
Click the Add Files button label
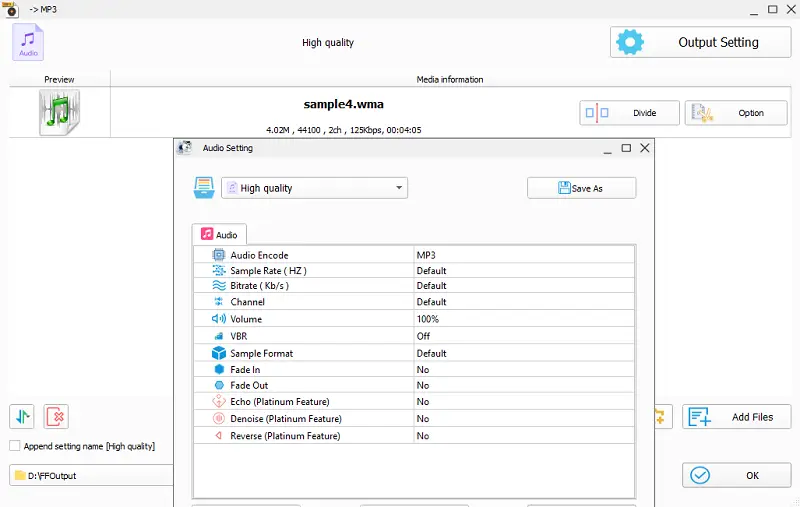point(753,417)
